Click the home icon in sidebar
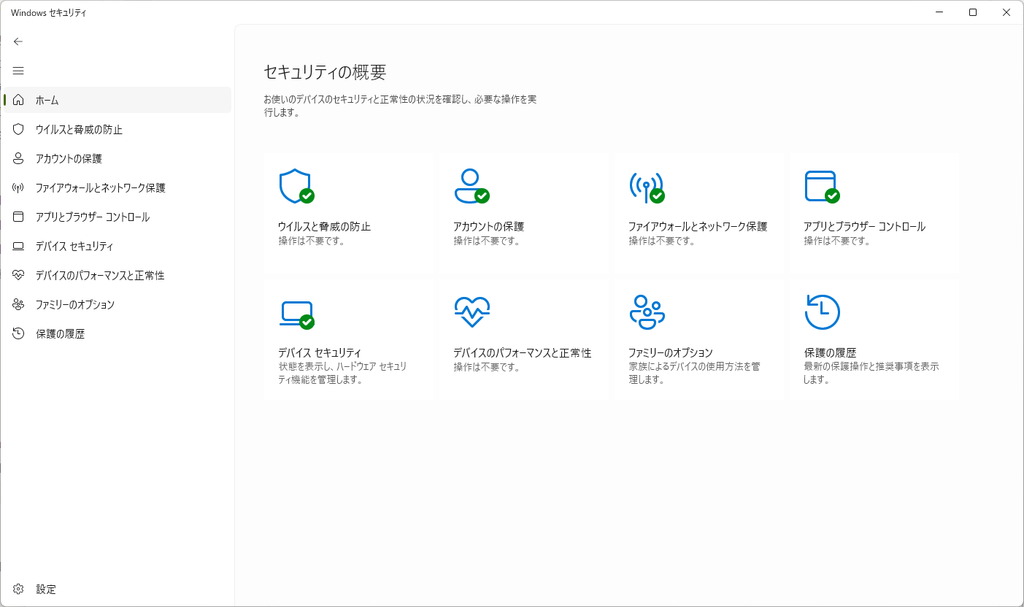Viewport: 1024px width, 607px height. [x=18, y=100]
